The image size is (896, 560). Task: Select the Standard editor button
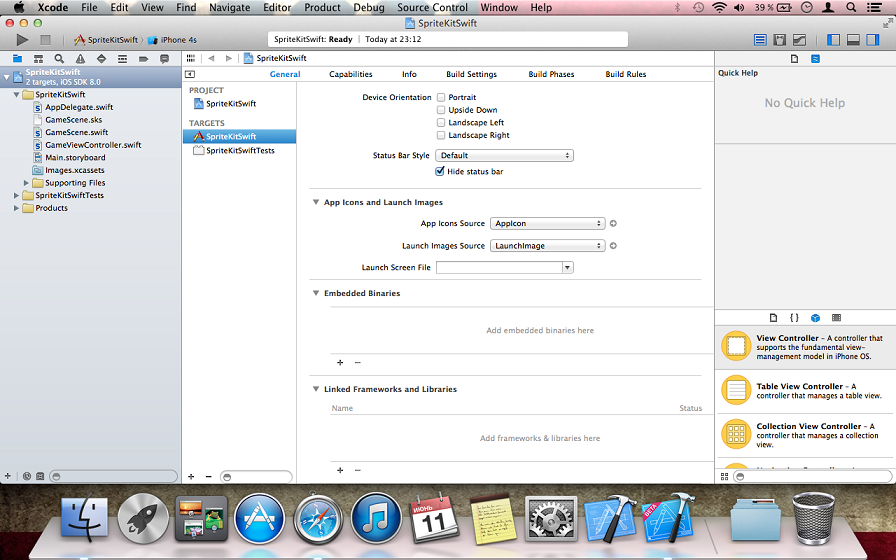[x=760, y=39]
